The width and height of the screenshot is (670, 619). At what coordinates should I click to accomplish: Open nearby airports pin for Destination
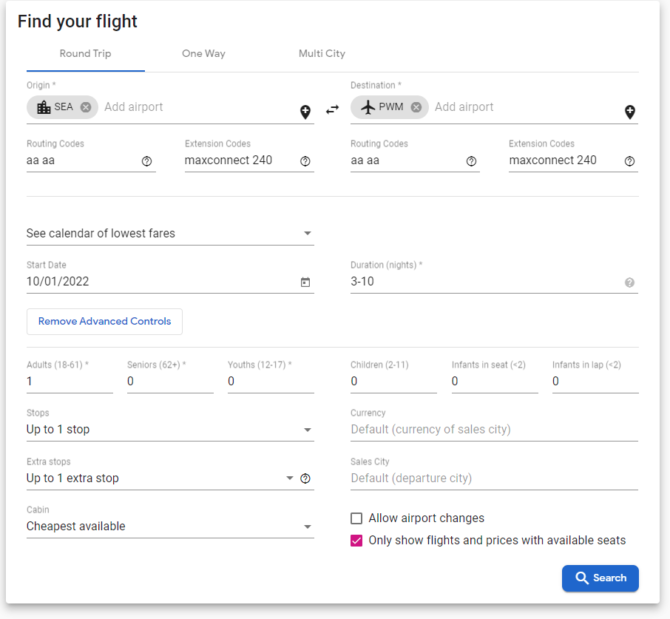coord(630,112)
